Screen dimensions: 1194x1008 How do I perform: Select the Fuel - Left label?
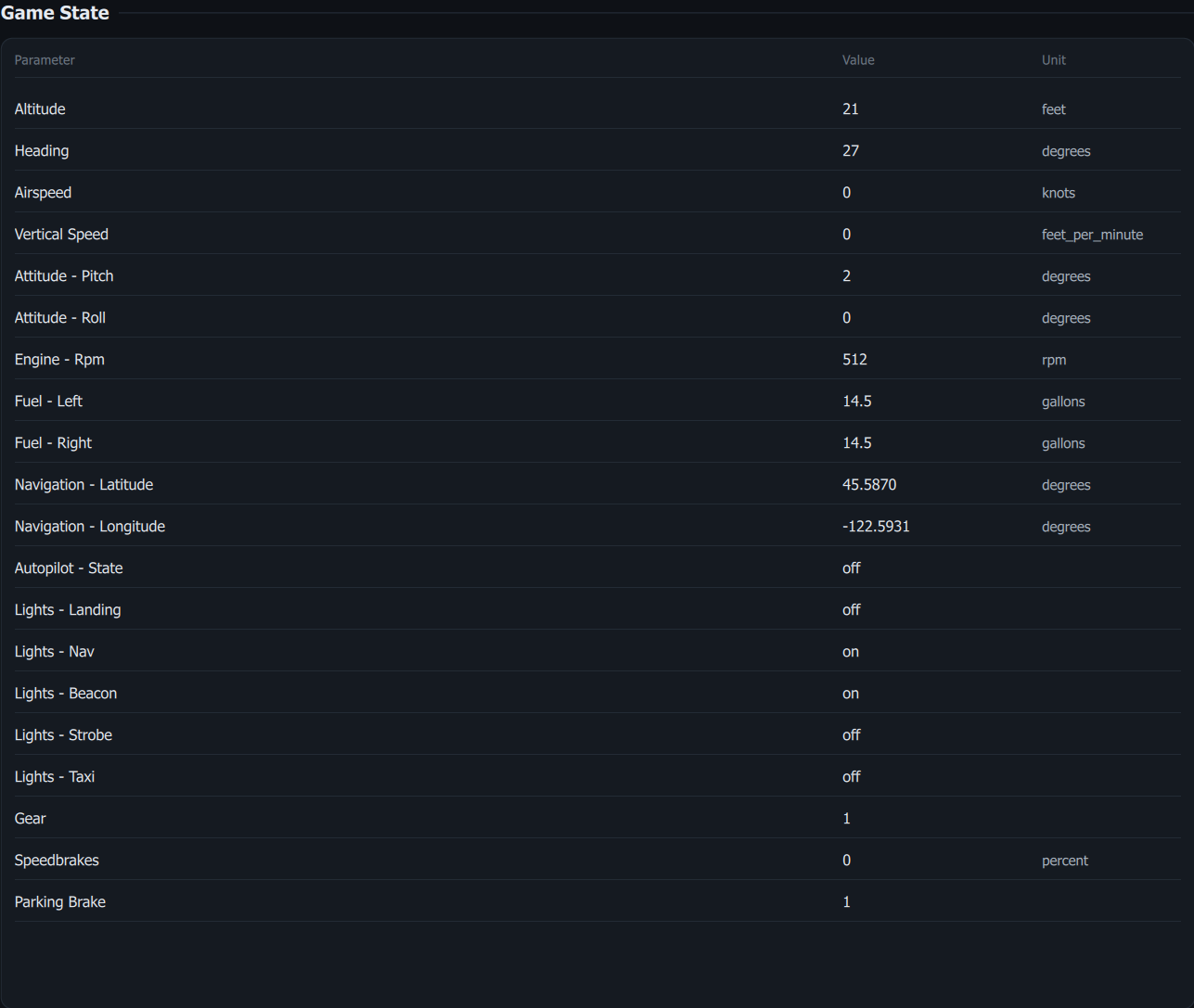pyautogui.click(x=48, y=402)
